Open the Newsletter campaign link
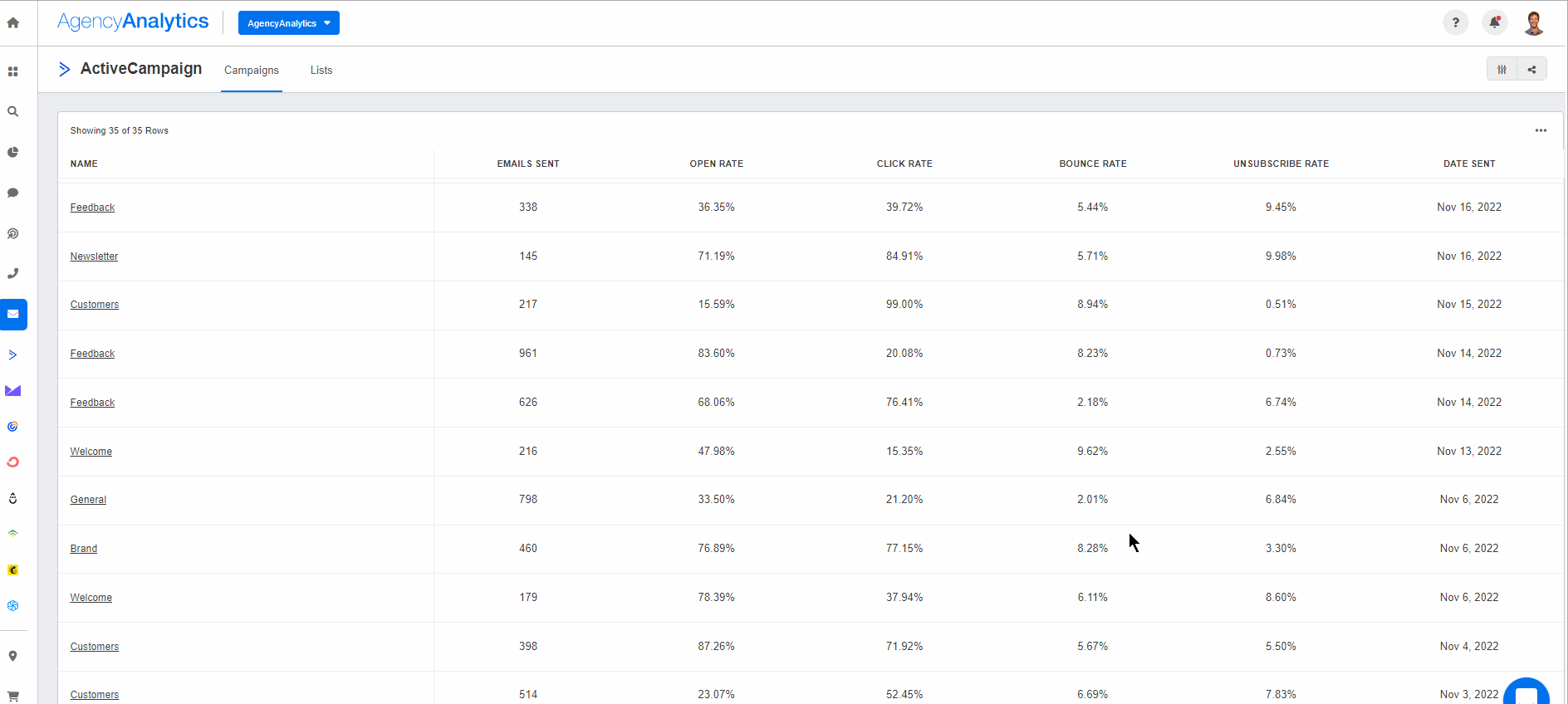 [94, 257]
